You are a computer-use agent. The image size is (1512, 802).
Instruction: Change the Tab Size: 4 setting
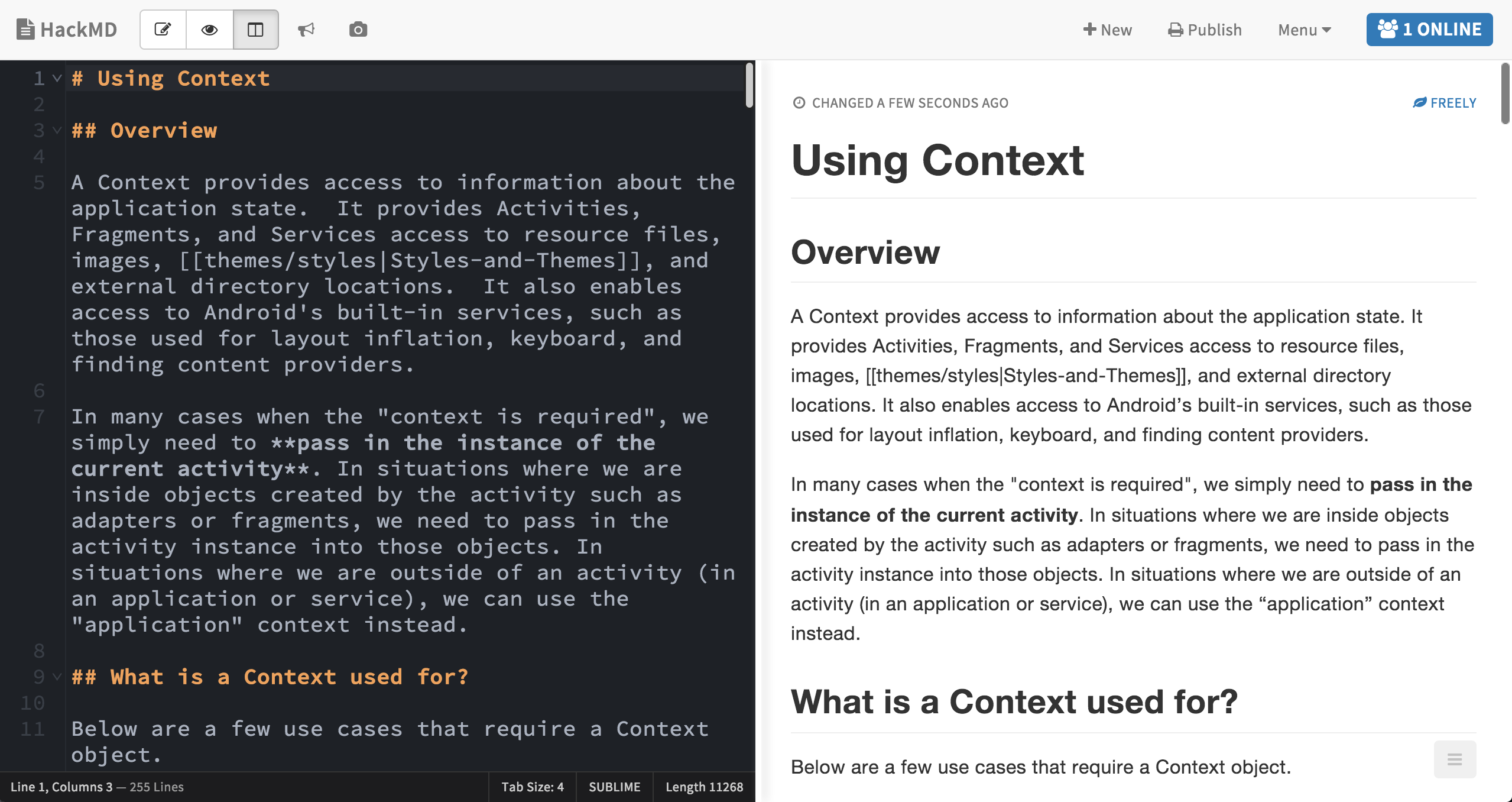pos(532,787)
